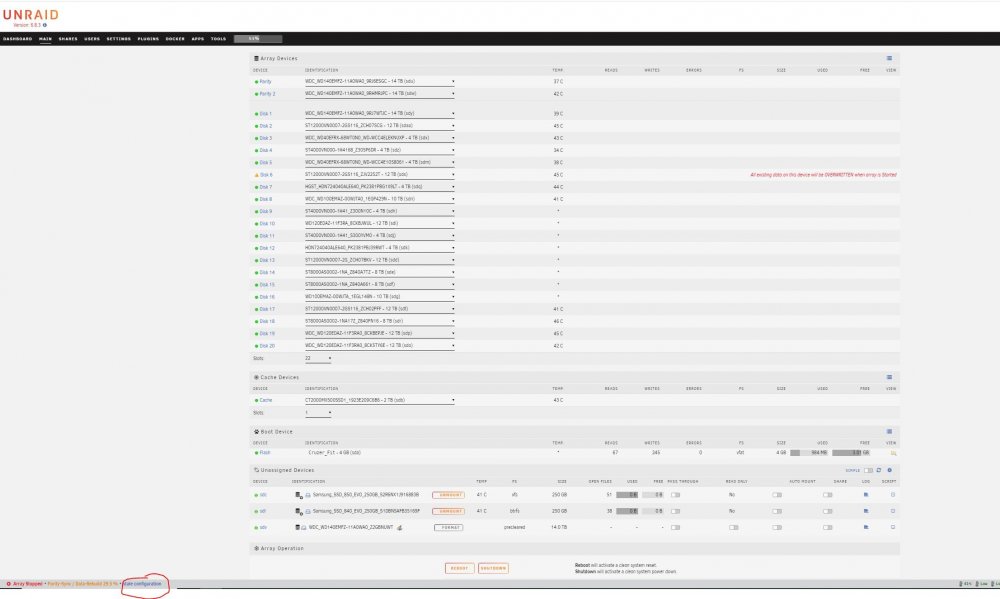Screen dimensions: 1000x599
Task: Open the Settings menu
Action: (x=119, y=39)
